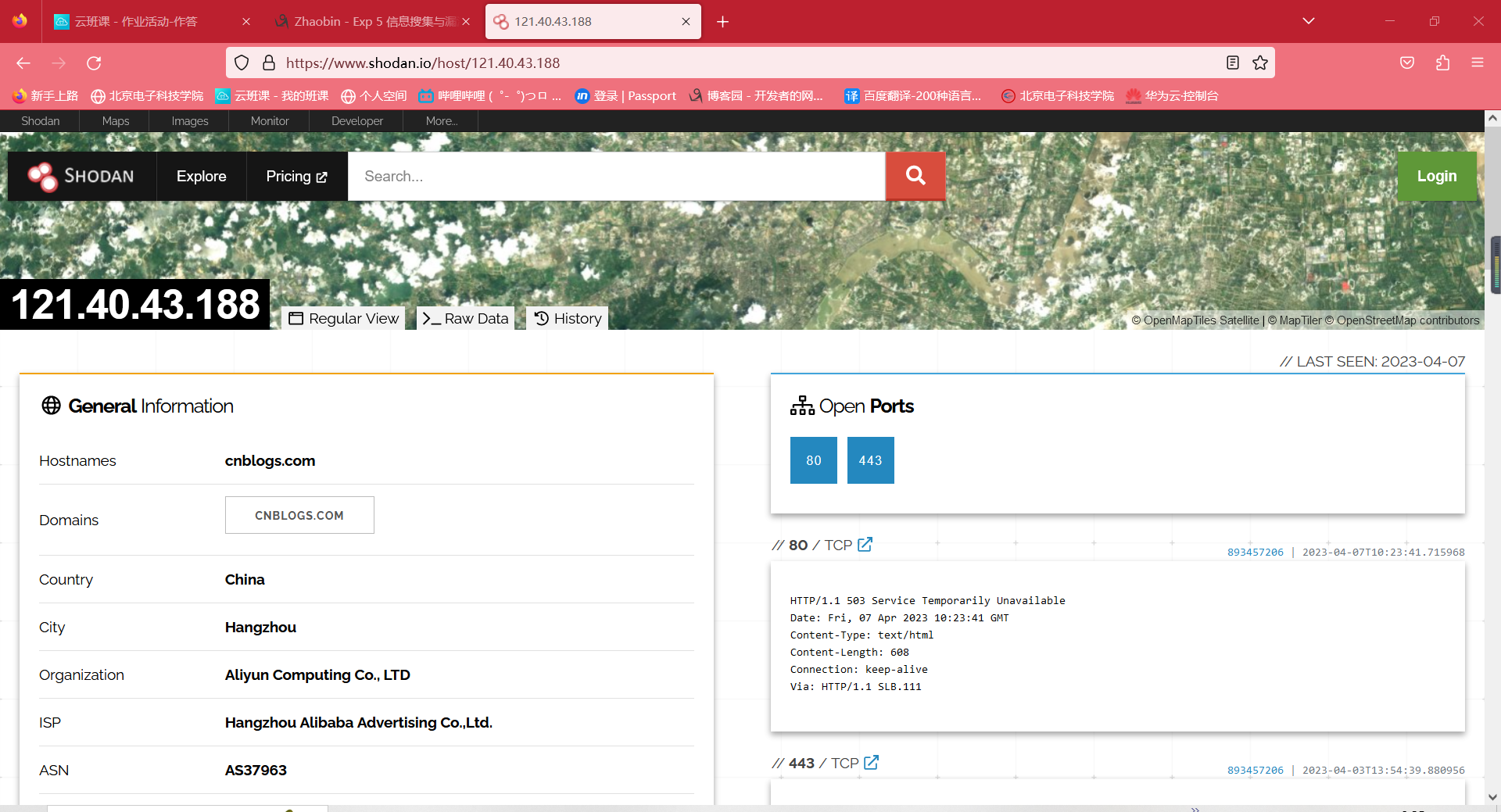This screenshot has height=812, width=1501.
Task: Close the 云班课 作业活动 tab
Action: (x=246, y=22)
